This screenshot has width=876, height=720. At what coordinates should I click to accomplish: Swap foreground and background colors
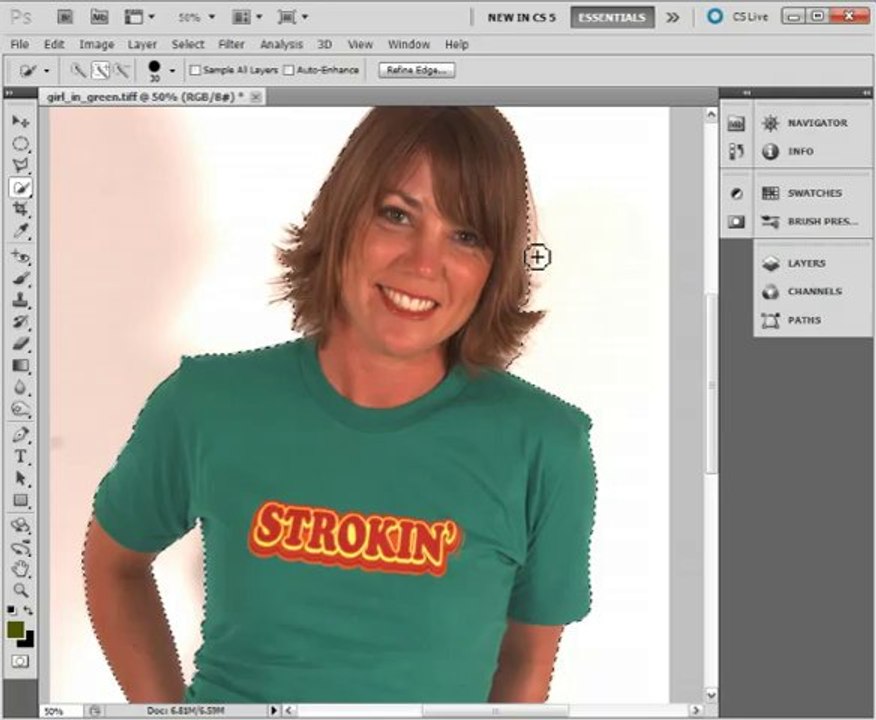tap(28, 611)
